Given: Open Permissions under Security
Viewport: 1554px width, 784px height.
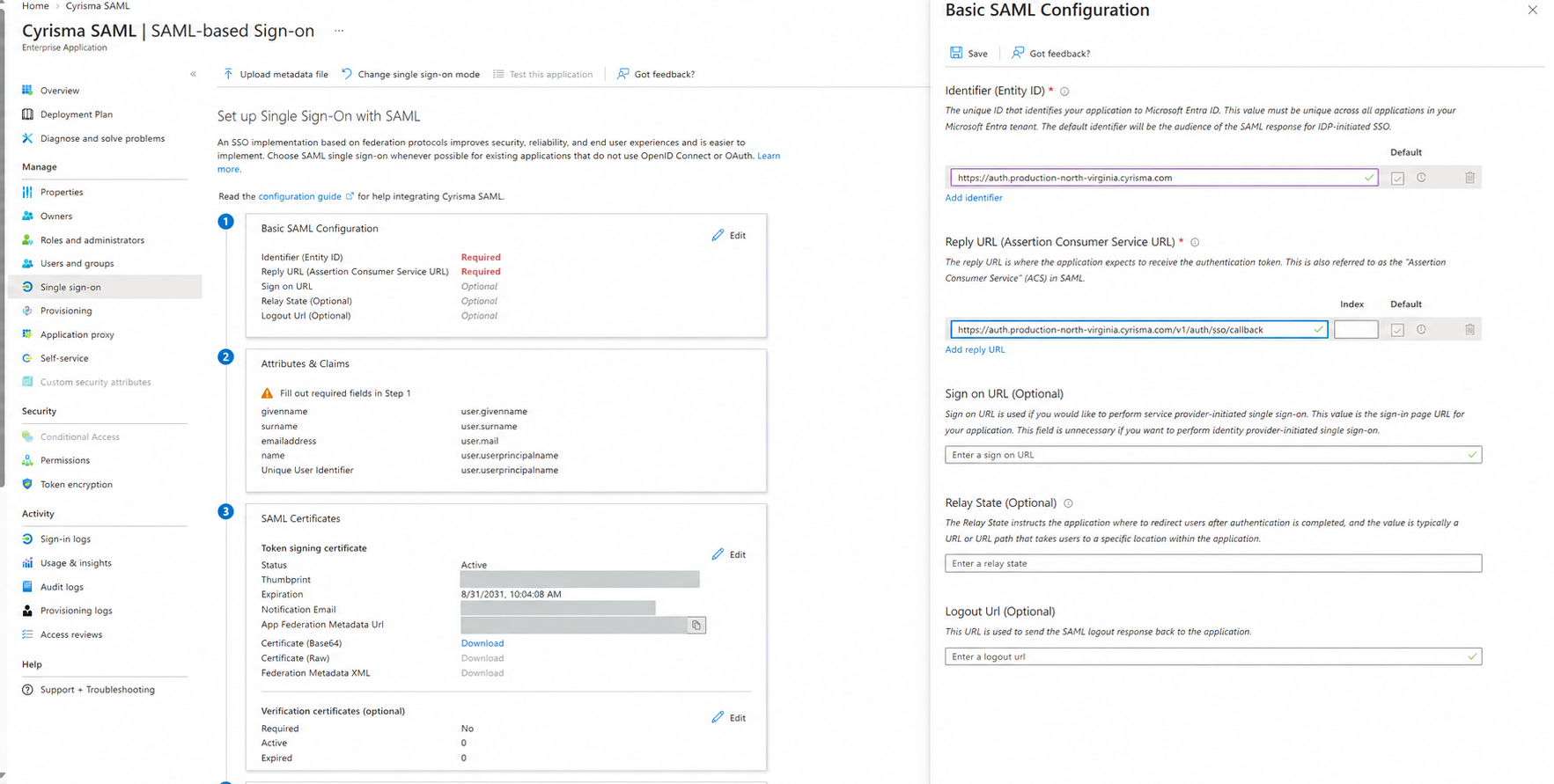Looking at the screenshot, I should 64,460.
